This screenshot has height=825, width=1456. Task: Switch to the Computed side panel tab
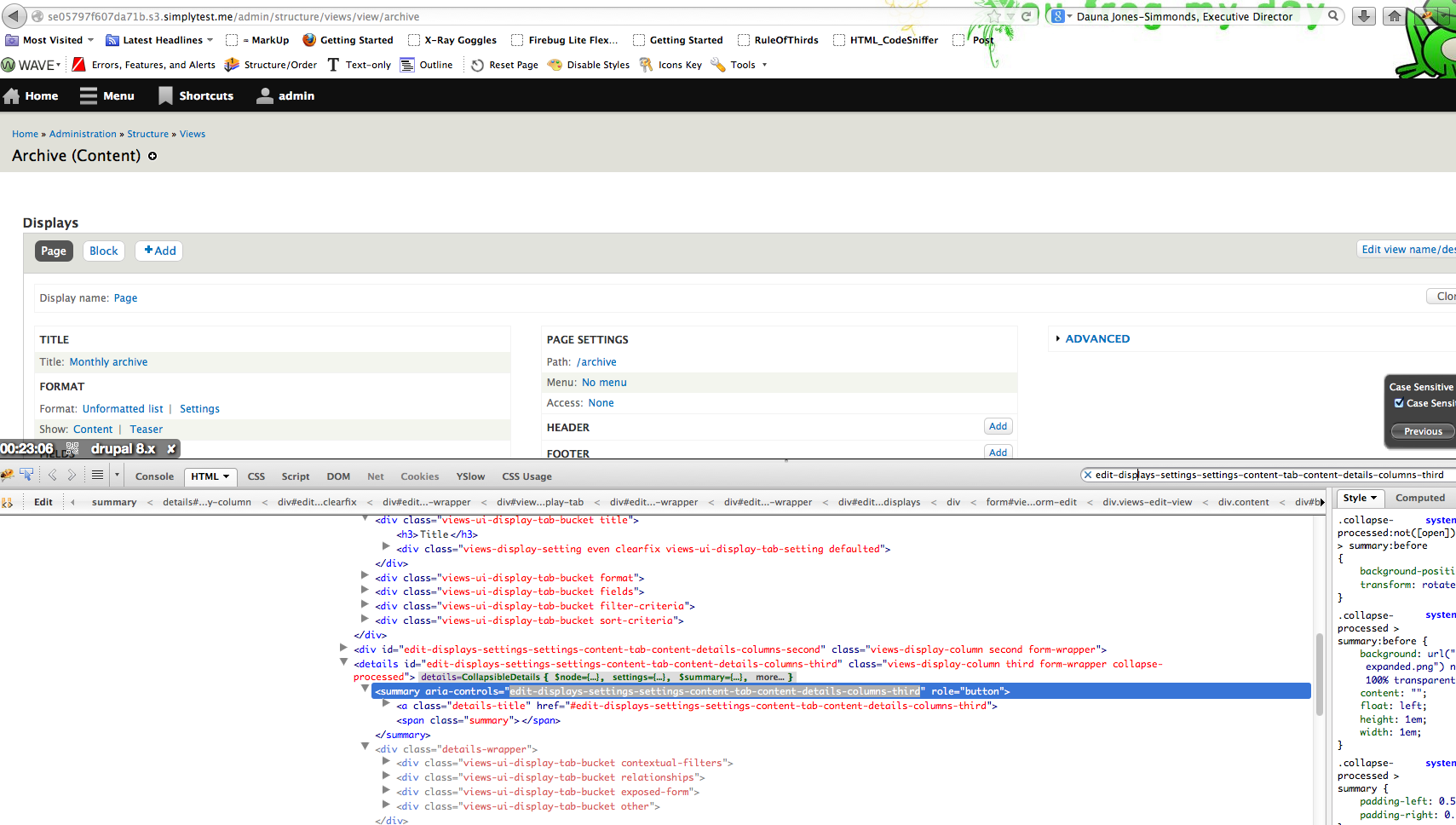coord(1420,498)
